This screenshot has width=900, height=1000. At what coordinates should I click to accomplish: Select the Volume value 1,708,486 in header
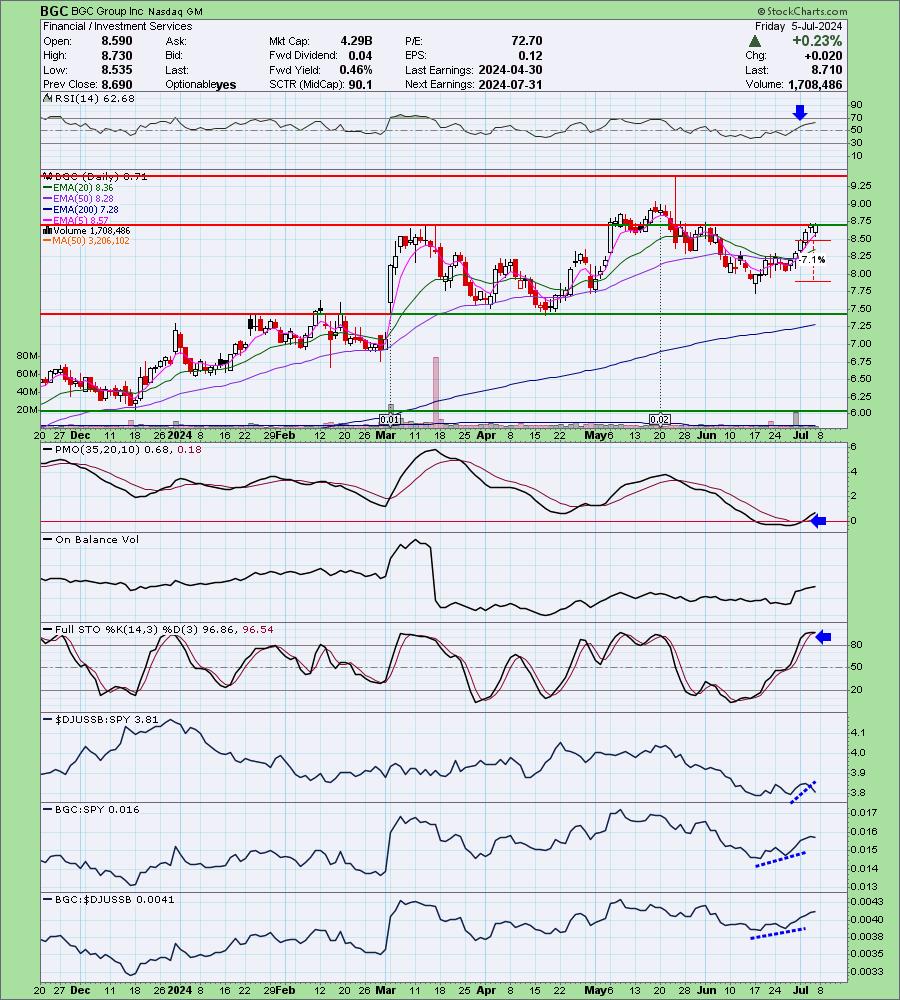815,85
